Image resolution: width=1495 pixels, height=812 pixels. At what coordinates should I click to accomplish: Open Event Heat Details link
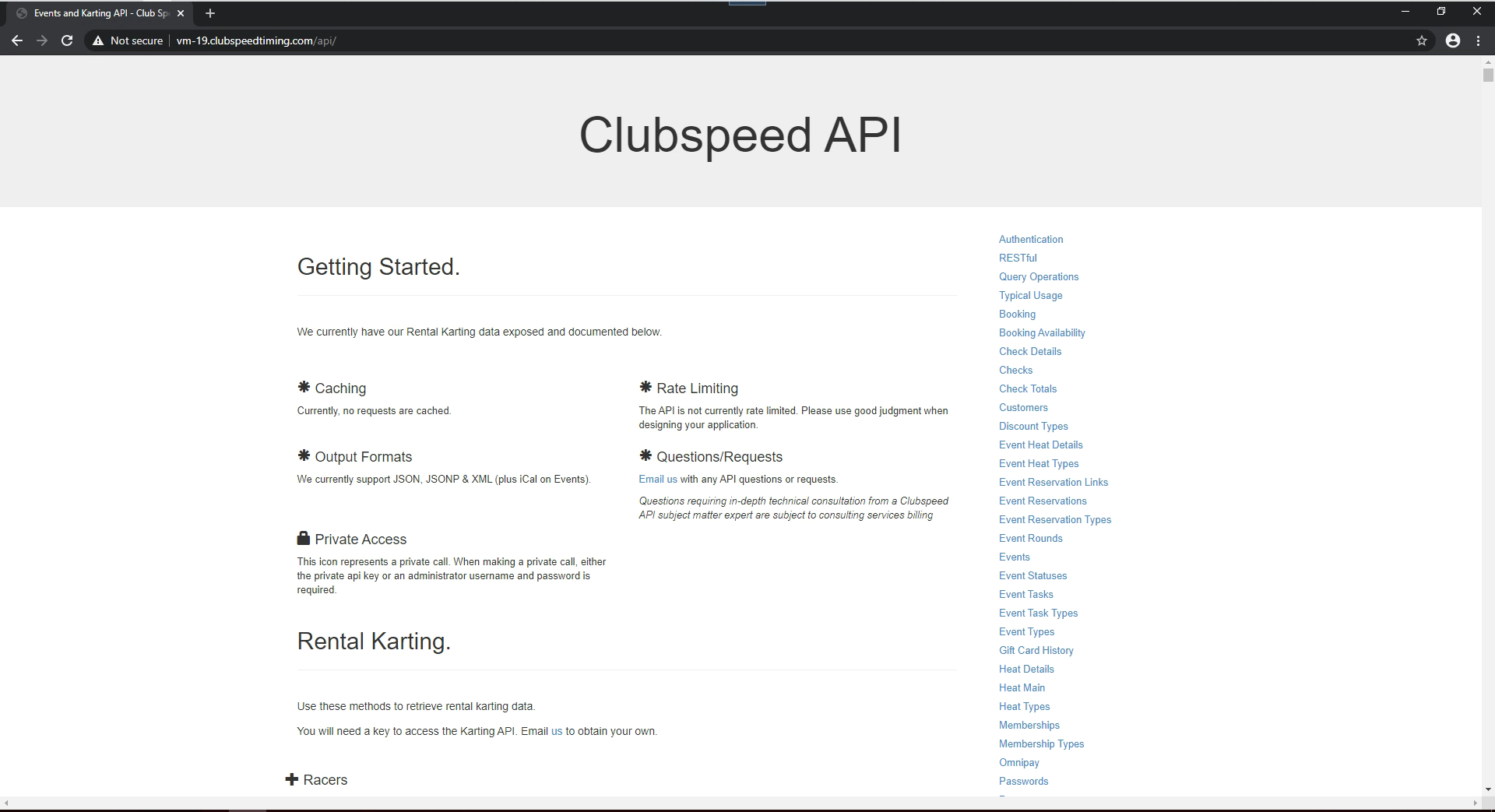pyautogui.click(x=1041, y=445)
